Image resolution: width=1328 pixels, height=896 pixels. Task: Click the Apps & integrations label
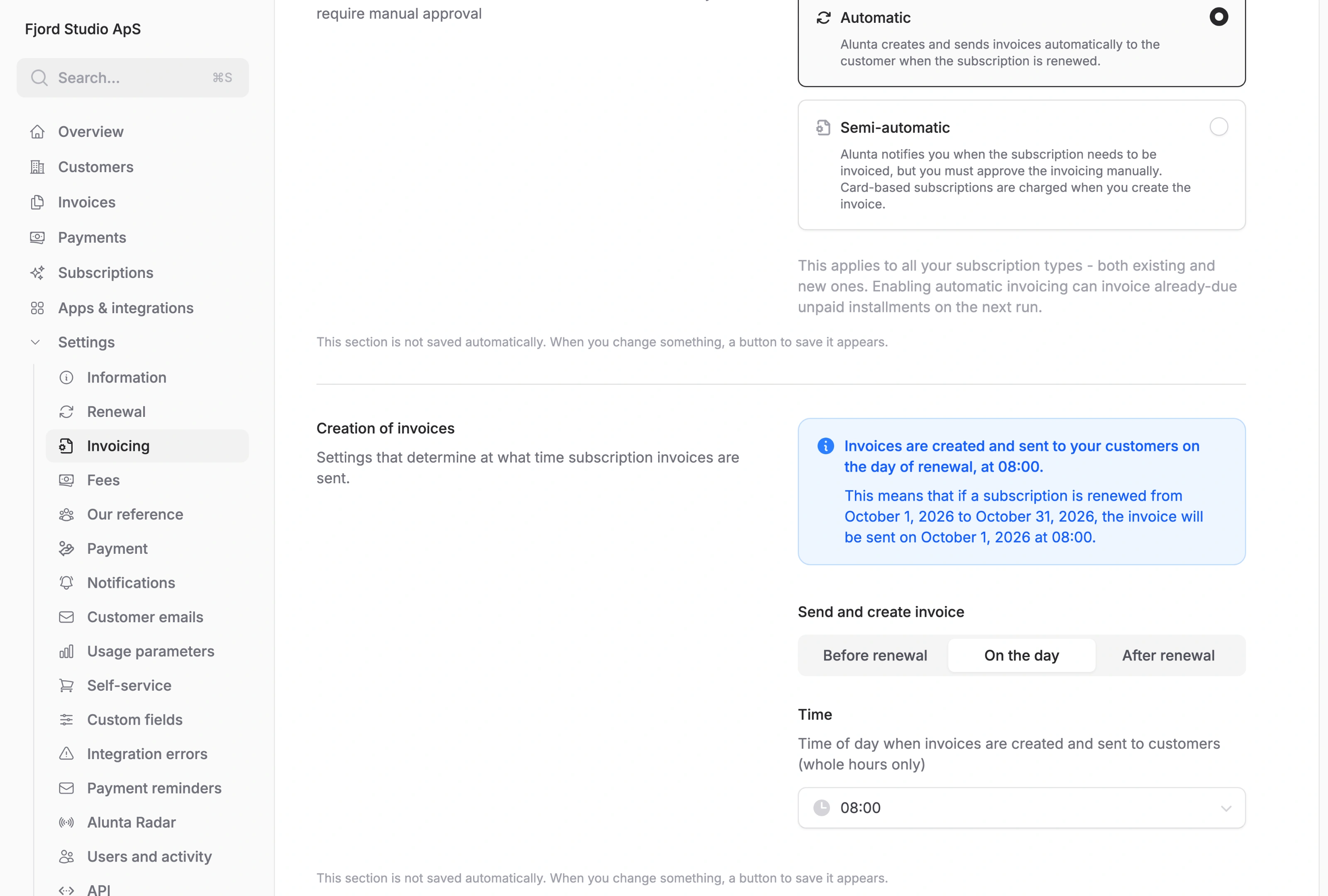[x=126, y=308]
